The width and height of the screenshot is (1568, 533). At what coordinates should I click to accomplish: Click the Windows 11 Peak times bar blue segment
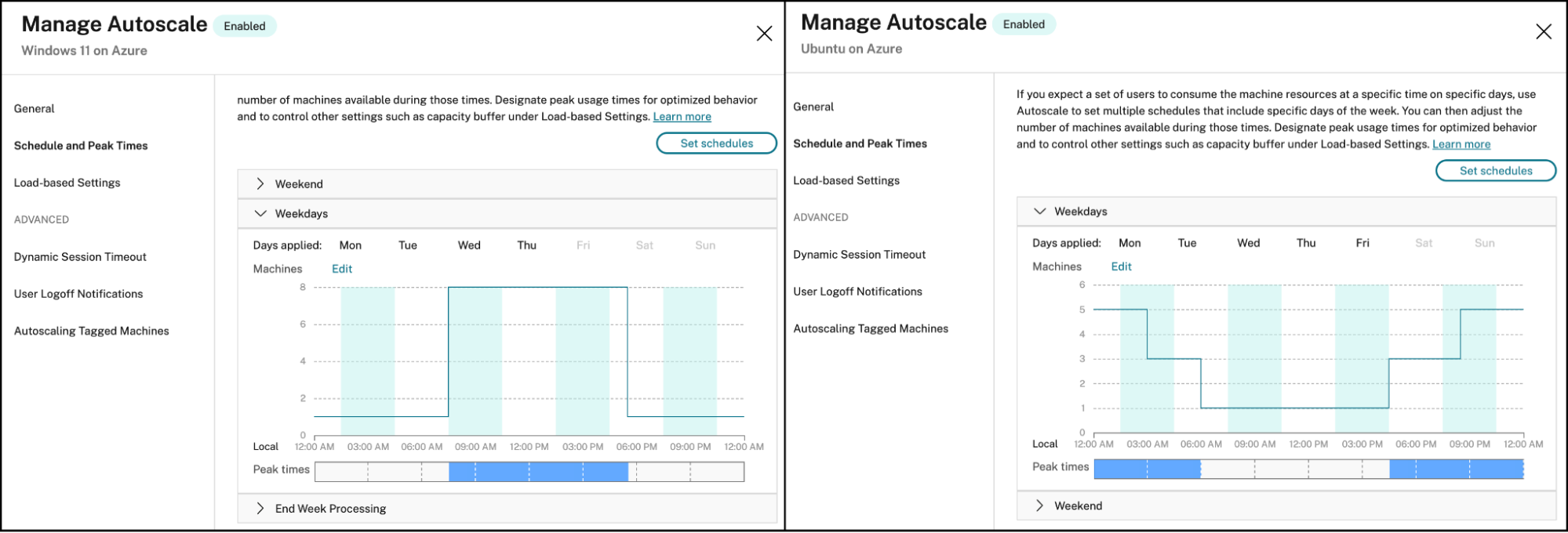point(538,472)
